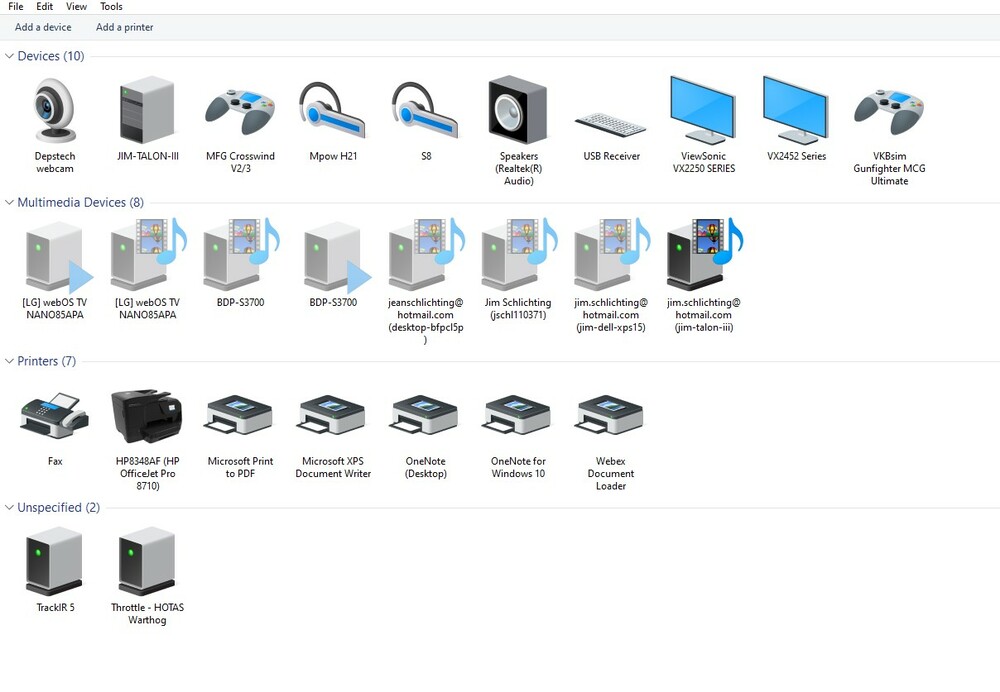Select the Speakers (Realtek(R) Audio) icon
Image resolution: width=1000 pixels, height=692 pixels.
coord(518,110)
